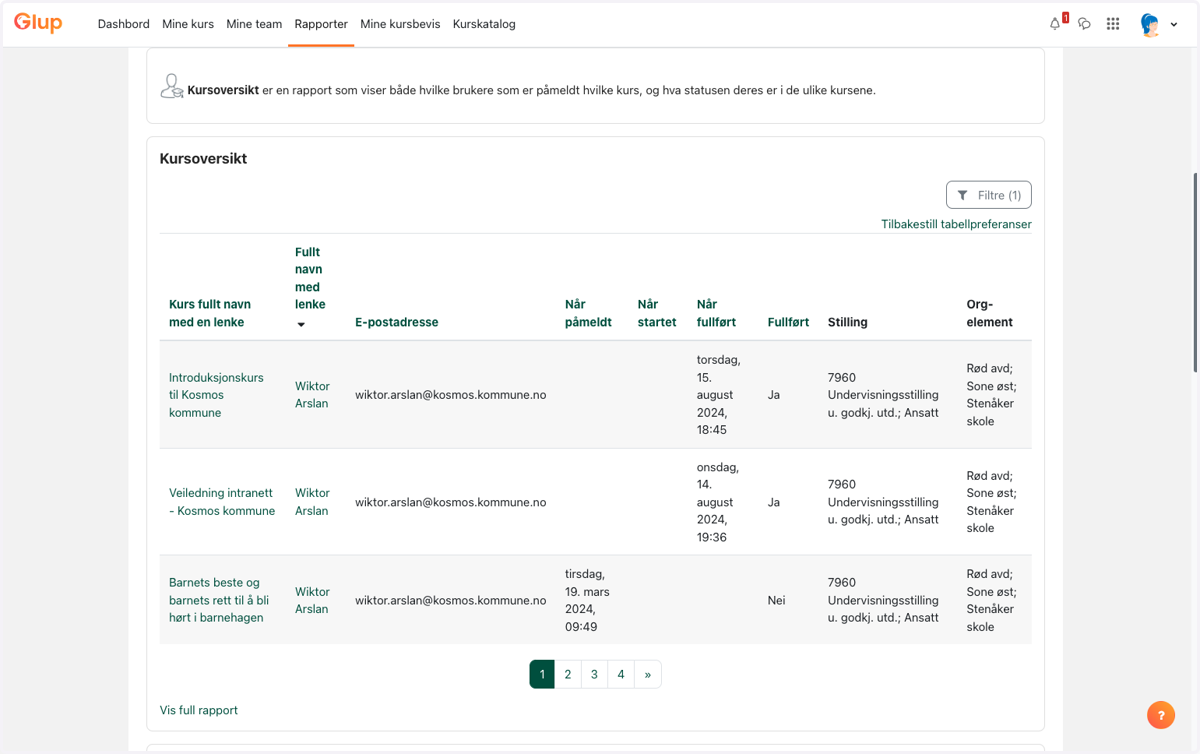
Task: Expand the user menu chevron
Action: click(1174, 25)
